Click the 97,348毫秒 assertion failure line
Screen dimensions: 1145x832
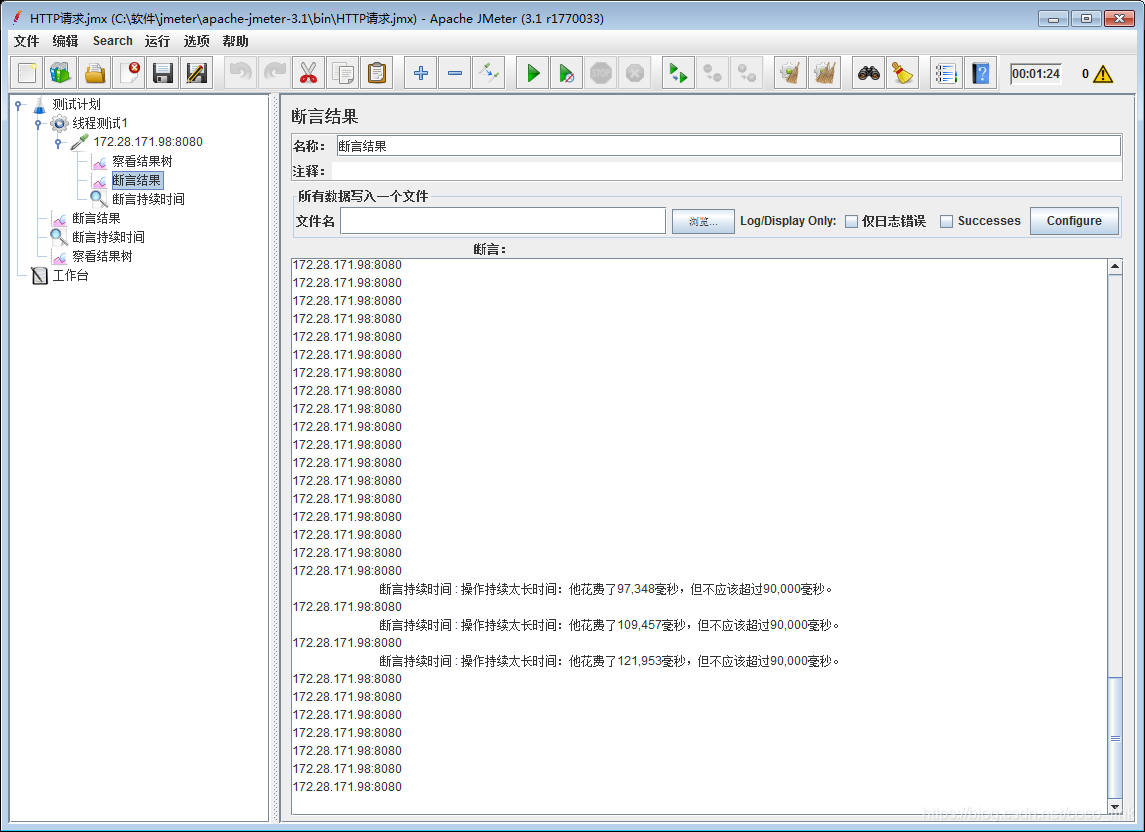[606, 589]
